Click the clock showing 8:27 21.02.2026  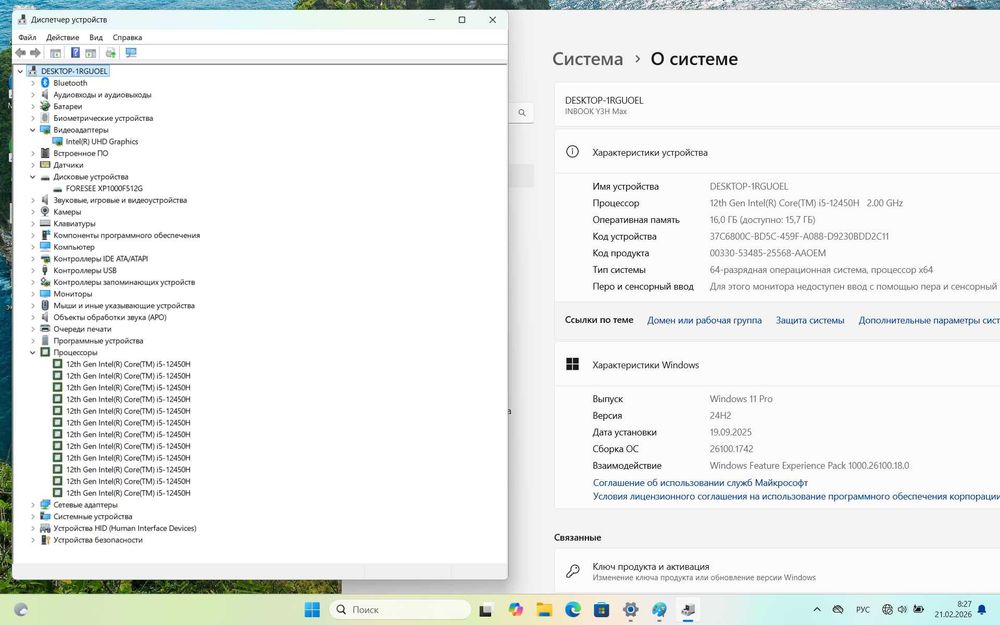tap(953, 609)
